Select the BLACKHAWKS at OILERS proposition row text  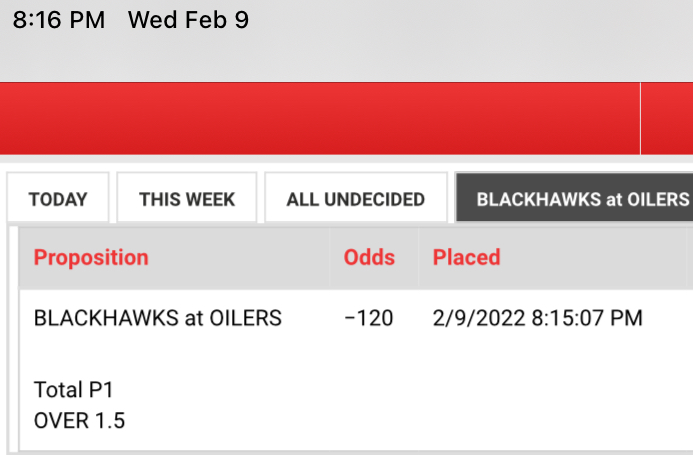click(158, 318)
